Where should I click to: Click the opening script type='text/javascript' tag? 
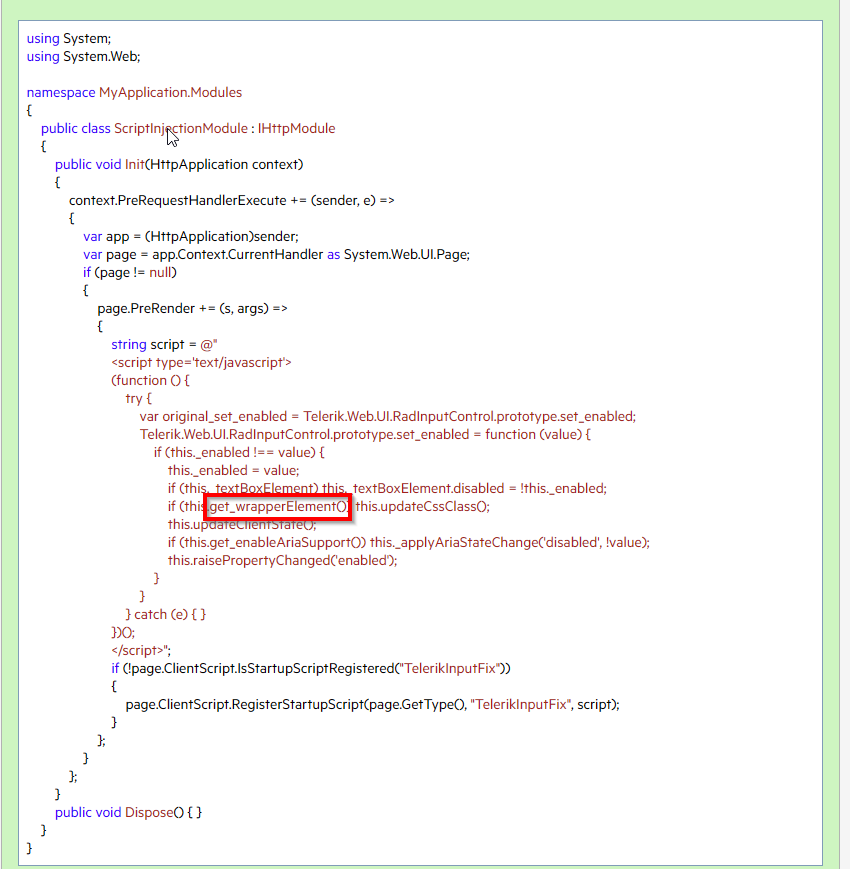point(201,362)
